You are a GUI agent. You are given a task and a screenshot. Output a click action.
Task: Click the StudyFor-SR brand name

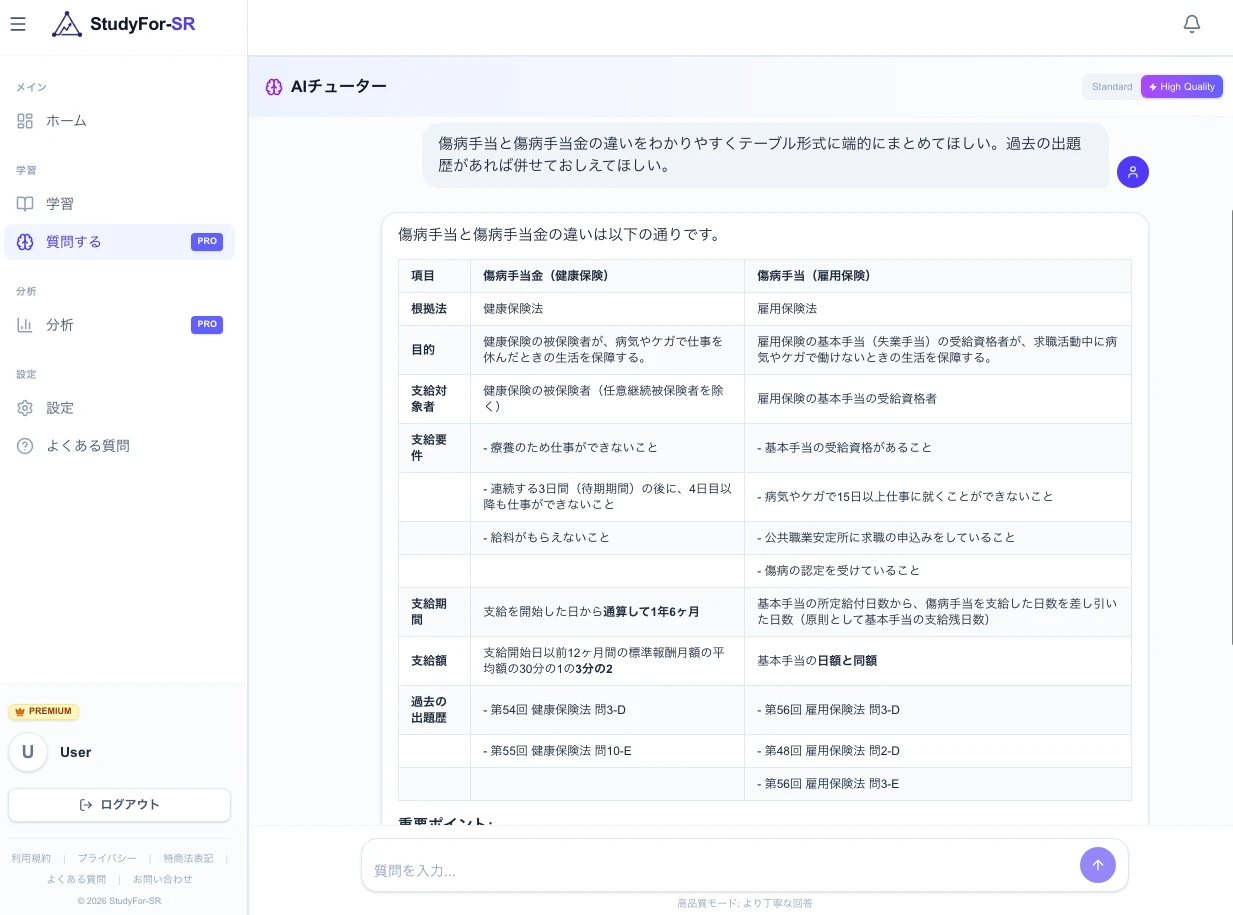pos(143,24)
